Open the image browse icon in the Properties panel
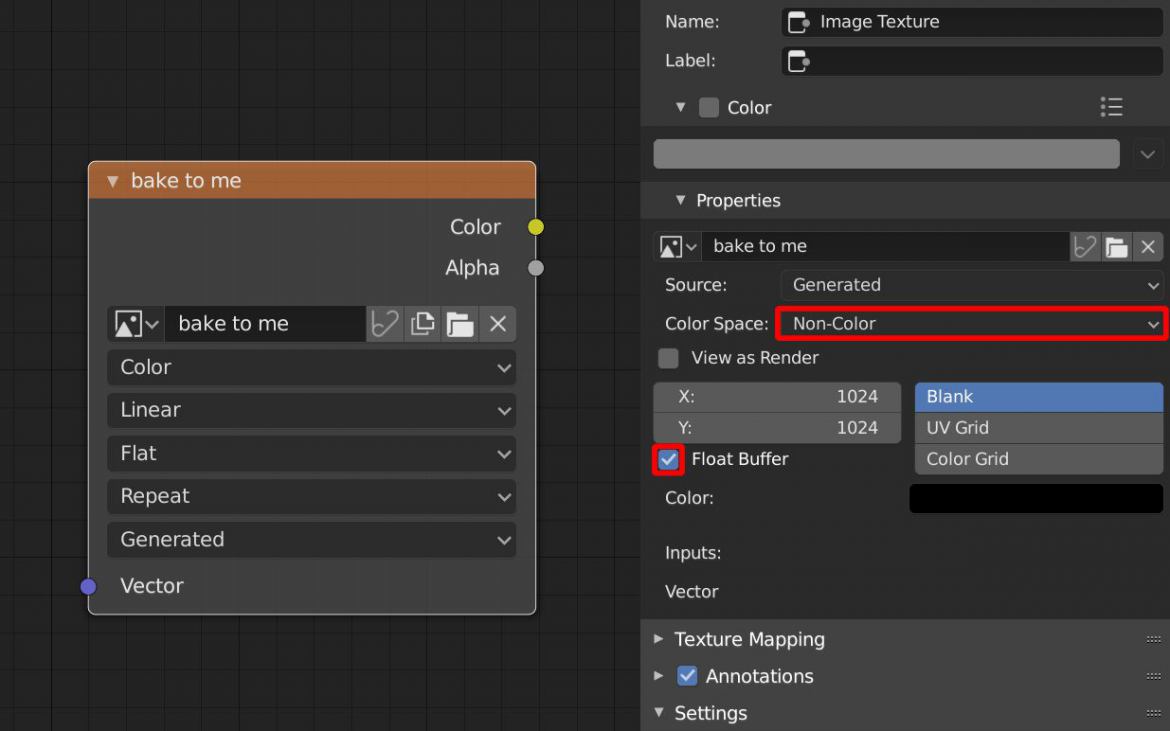This screenshot has height=731, width=1170. [677, 246]
